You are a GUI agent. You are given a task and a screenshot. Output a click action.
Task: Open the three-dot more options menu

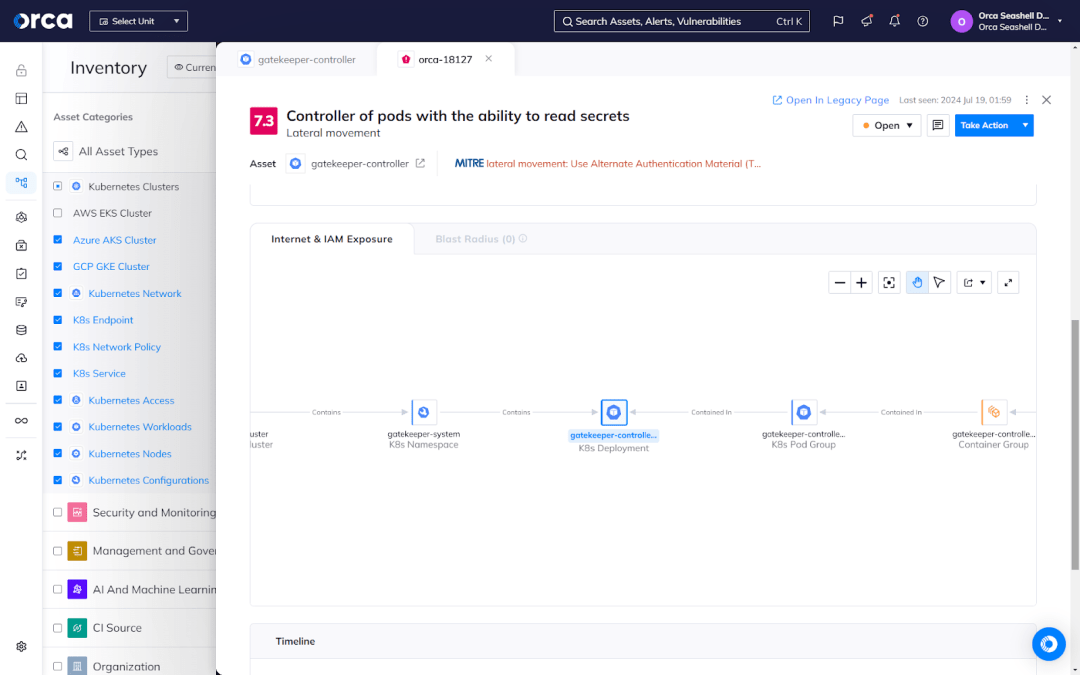pos(1026,100)
